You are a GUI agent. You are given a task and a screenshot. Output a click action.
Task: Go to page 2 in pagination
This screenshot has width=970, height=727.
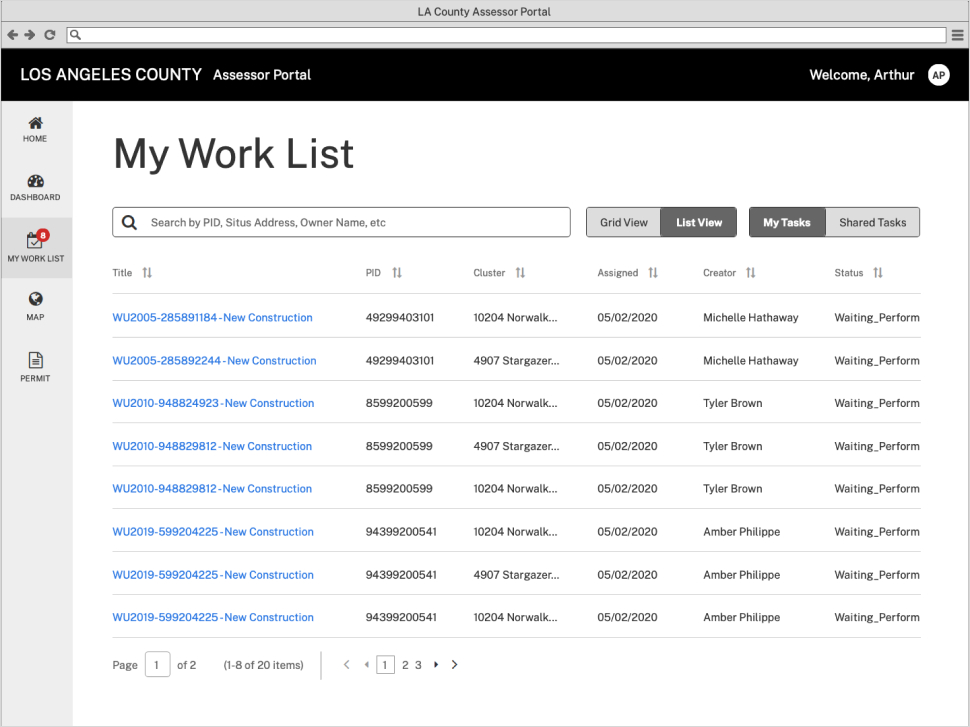[x=405, y=665]
